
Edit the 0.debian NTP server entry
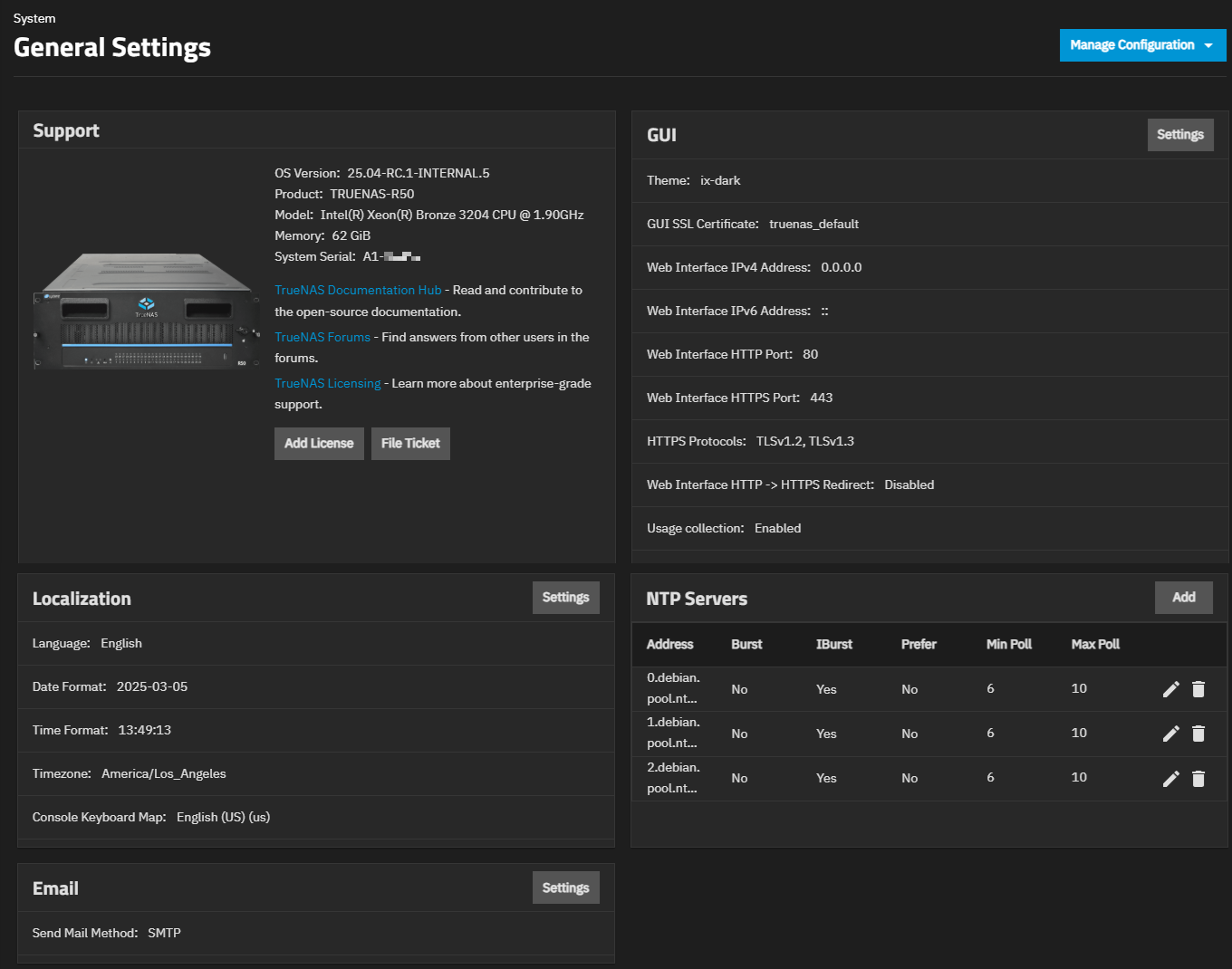point(1170,689)
